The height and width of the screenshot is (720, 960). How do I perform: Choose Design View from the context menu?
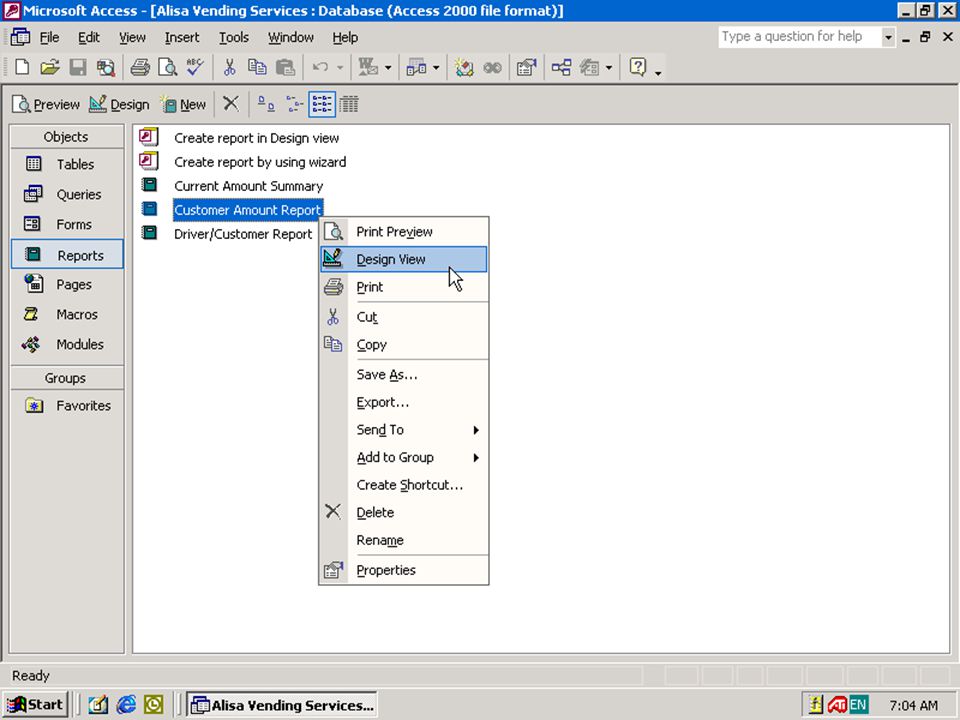coord(404,259)
